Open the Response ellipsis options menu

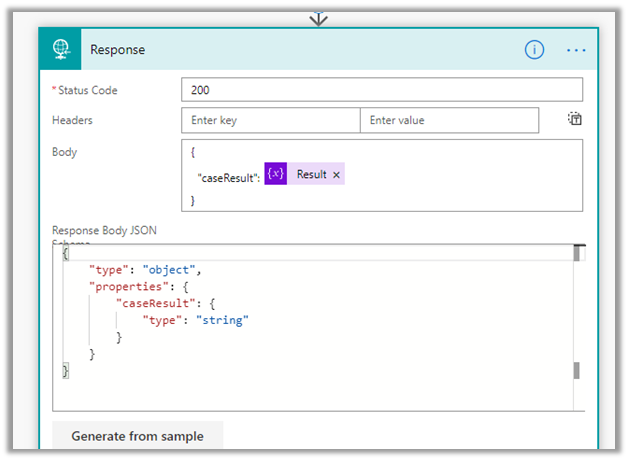(576, 50)
